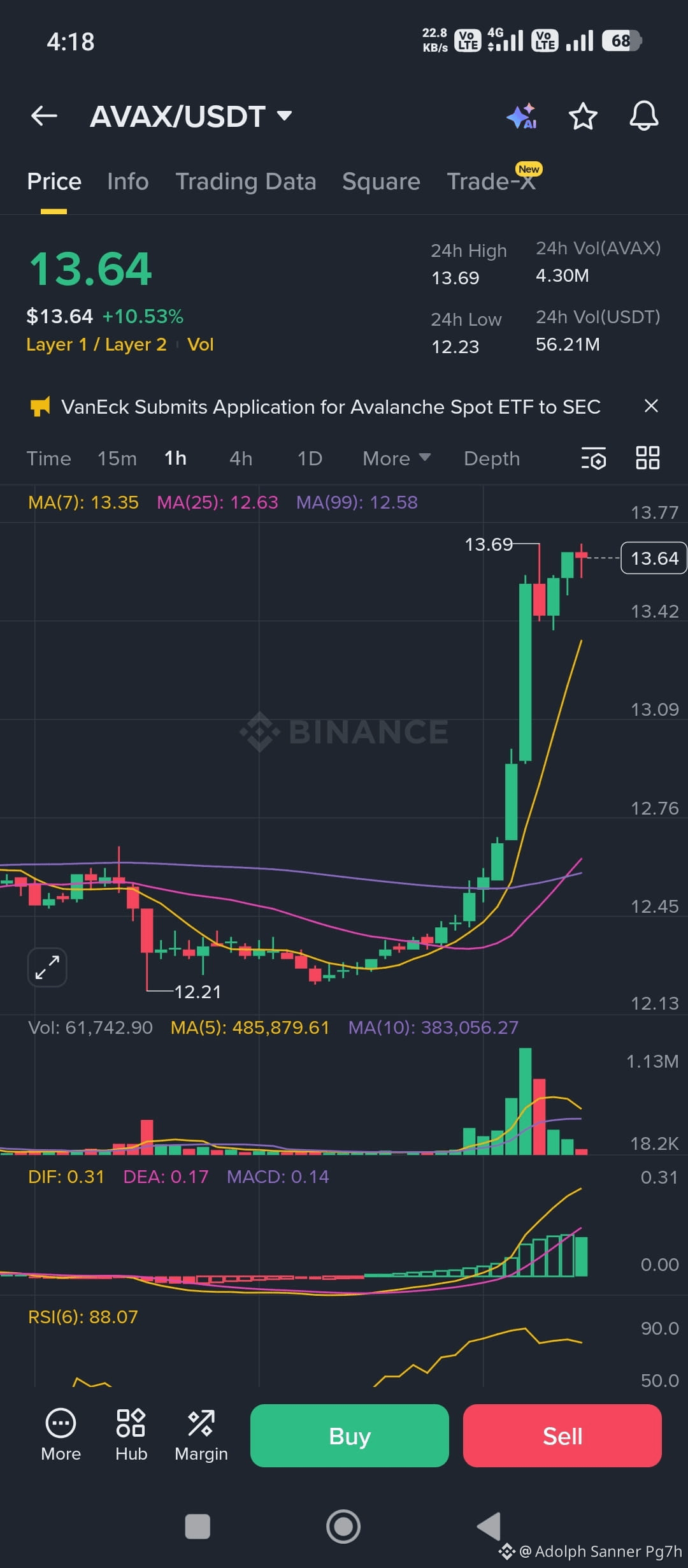
Task: Select the 1h chart interval
Action: 175,458
